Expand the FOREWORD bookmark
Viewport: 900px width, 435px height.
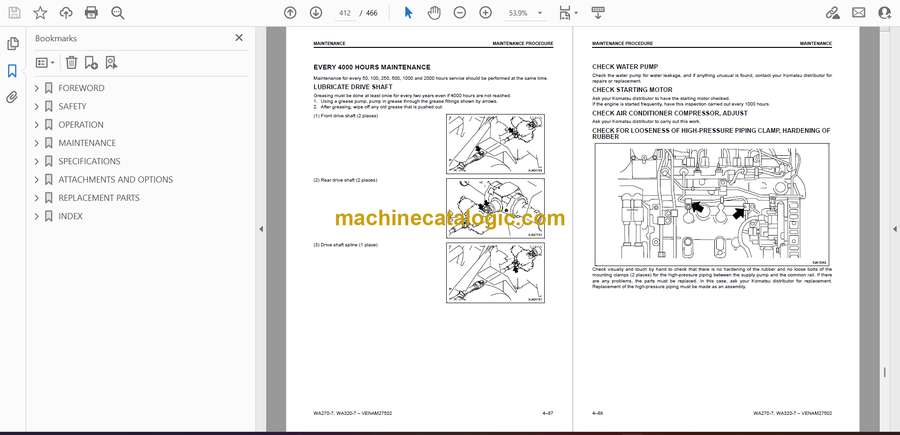pos(37,88)
